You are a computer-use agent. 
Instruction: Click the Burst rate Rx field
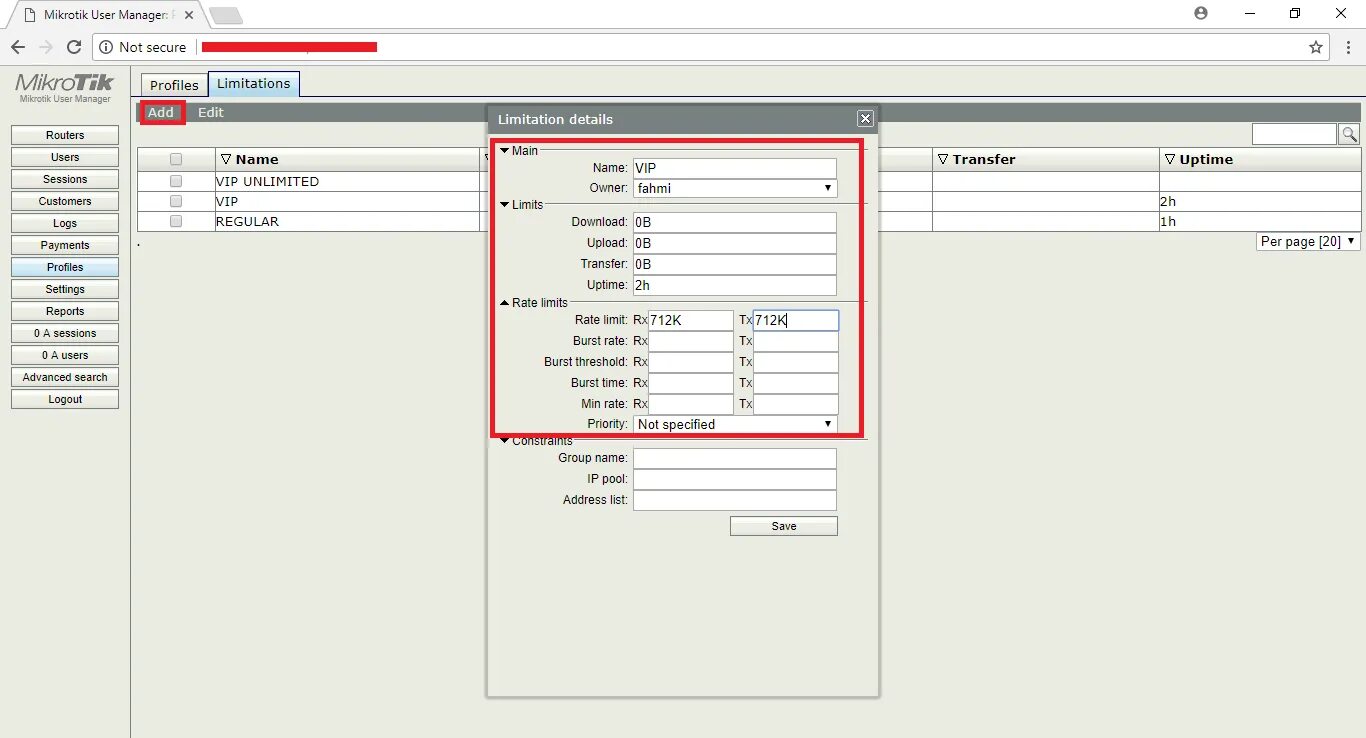tap(691, 341)
